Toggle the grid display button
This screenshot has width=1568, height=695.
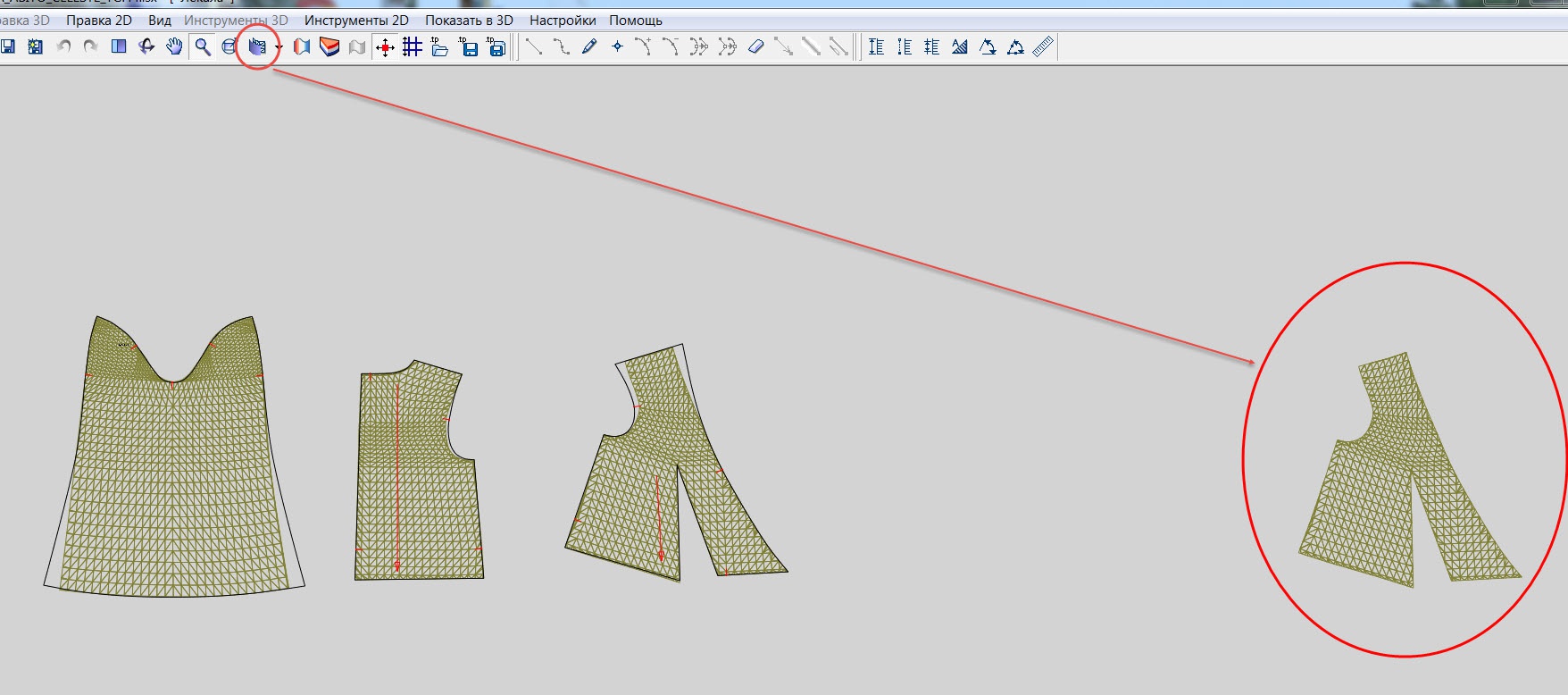[412, 46]
